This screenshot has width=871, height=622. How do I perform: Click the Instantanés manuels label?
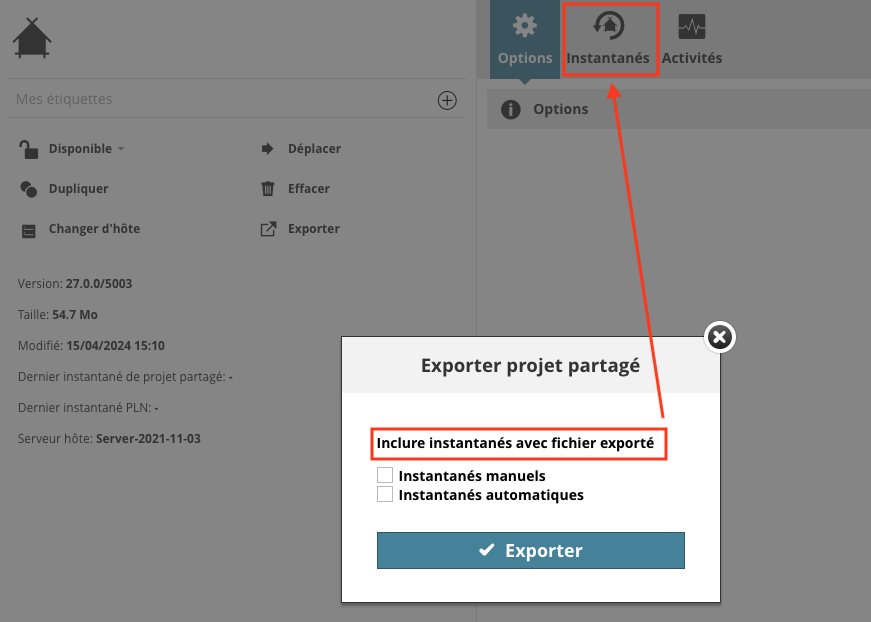coord(472,476)
